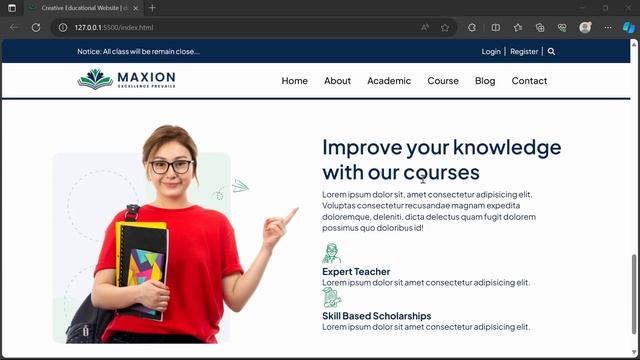Reload the page with refresh icon
640x360 pixels.
tap(36, 27)
